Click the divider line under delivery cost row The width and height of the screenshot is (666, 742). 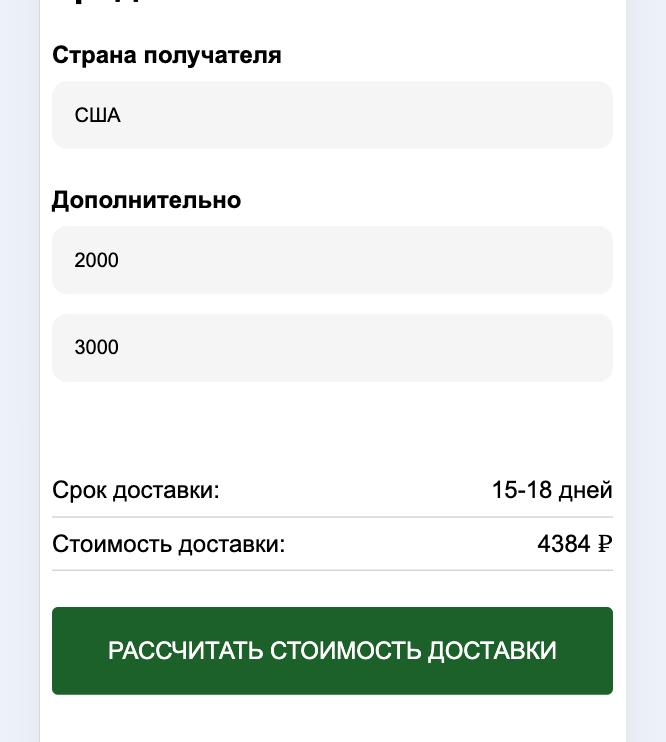click(332, 570)
